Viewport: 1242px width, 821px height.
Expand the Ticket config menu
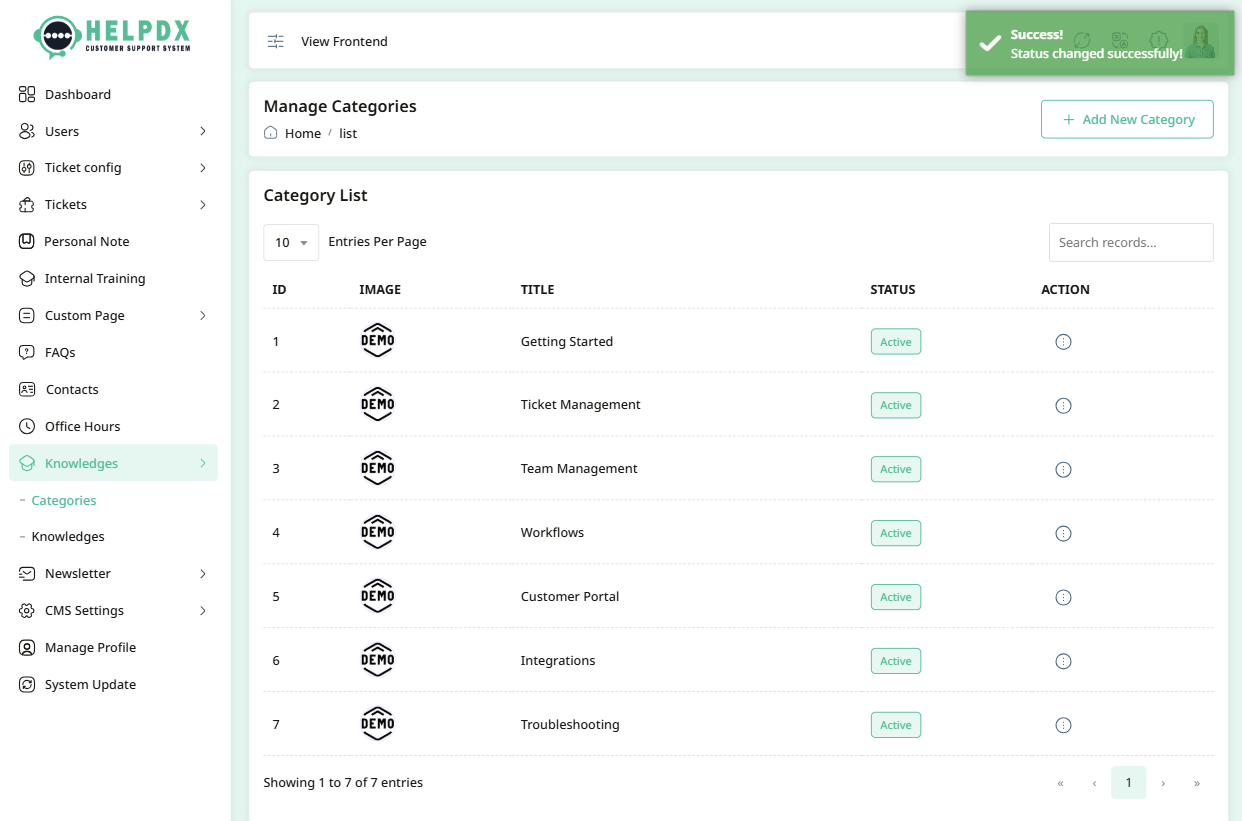(x=113, y=167)
